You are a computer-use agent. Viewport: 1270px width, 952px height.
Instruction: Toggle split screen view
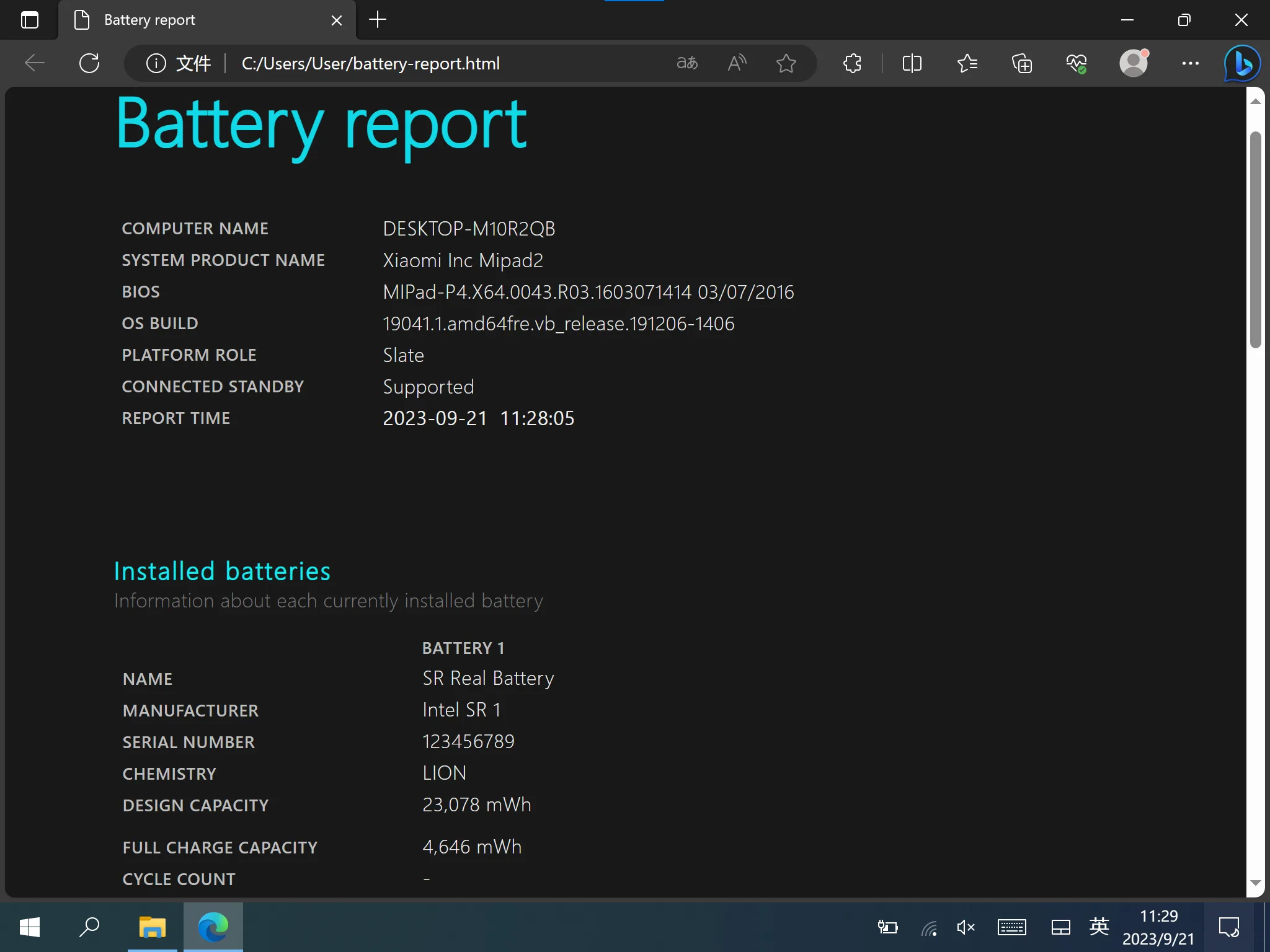pyautogui.click(x=912, y=63)
